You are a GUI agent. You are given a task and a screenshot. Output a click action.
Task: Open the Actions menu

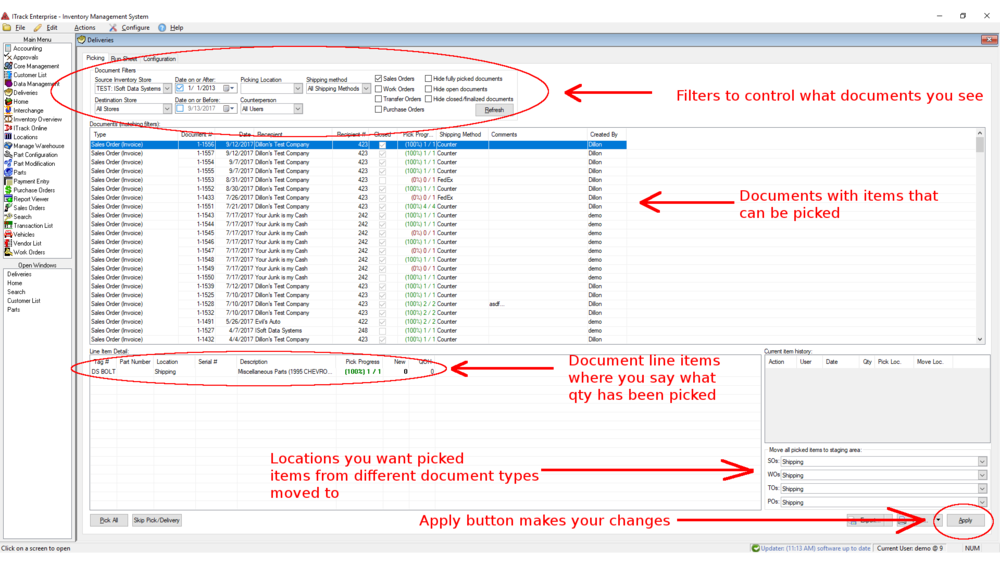pos(85,28)
